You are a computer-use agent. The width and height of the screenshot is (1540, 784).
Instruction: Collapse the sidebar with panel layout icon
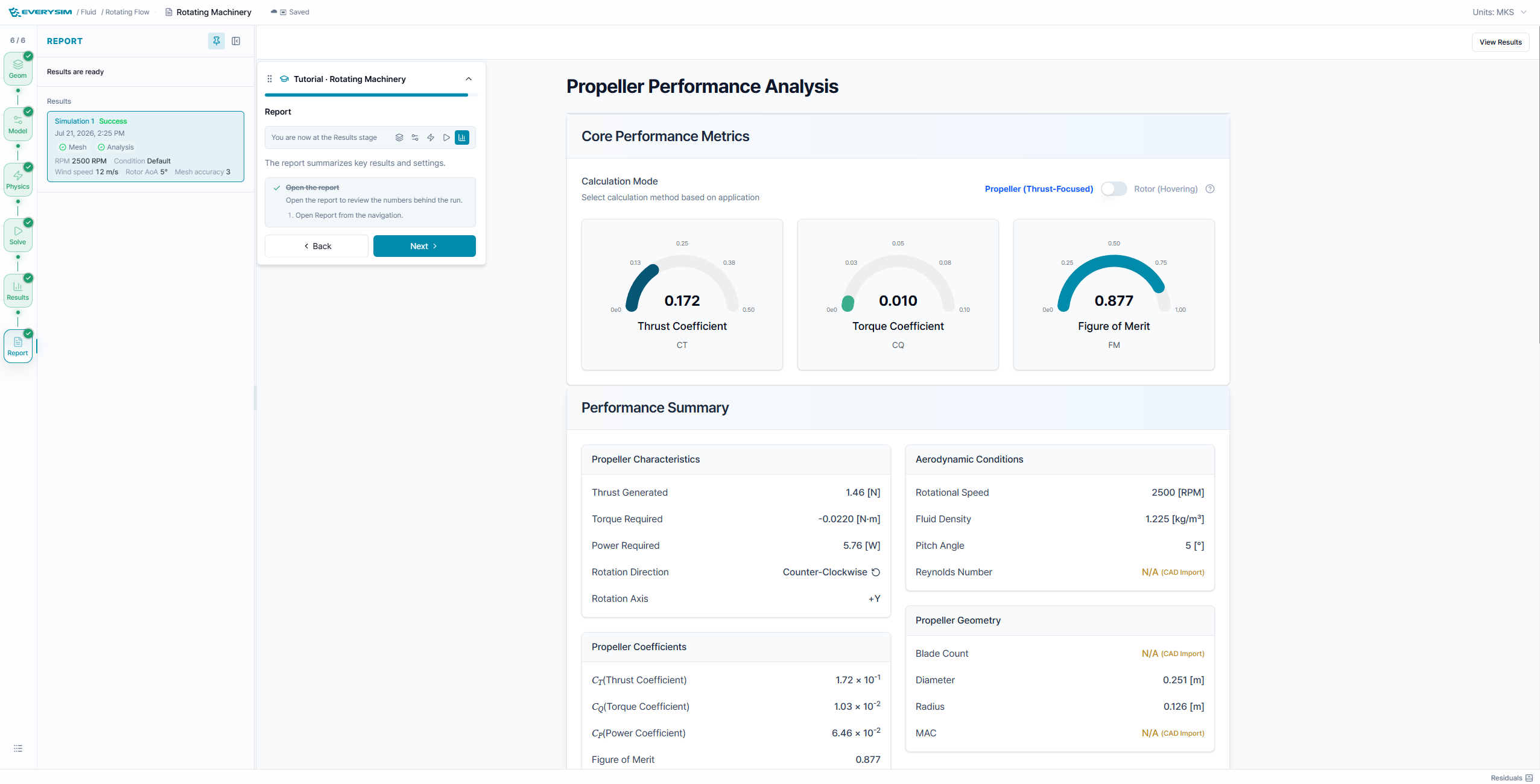click(236, 41)
